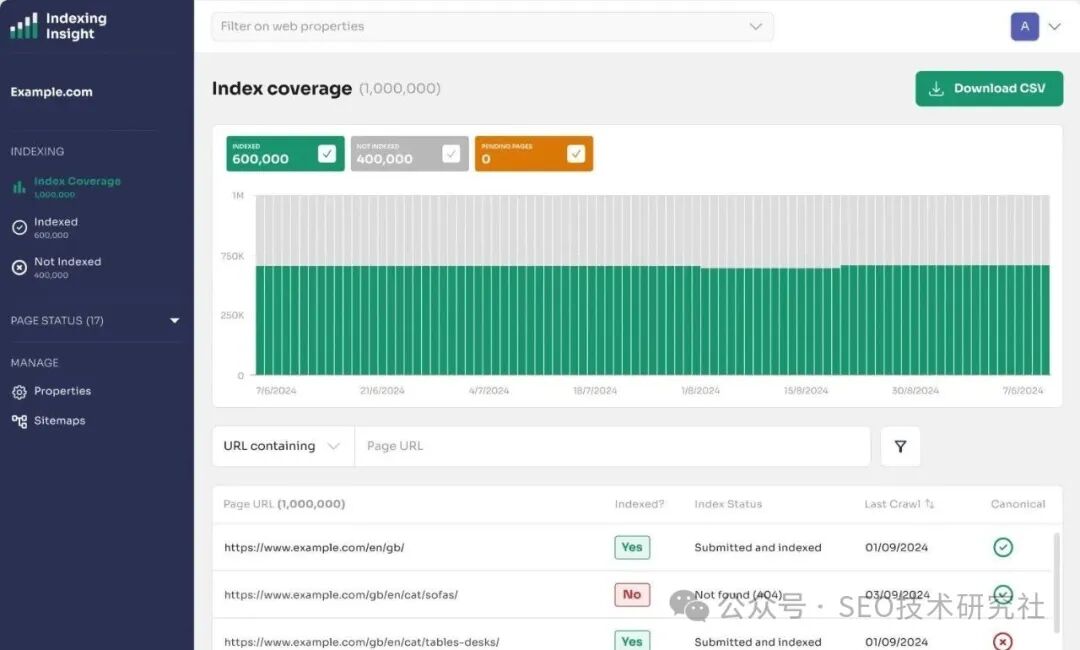This screenshot has width=1080, height=650.
Task: Click the green canonical check icon in first row
Action: tap(1003, 547)
